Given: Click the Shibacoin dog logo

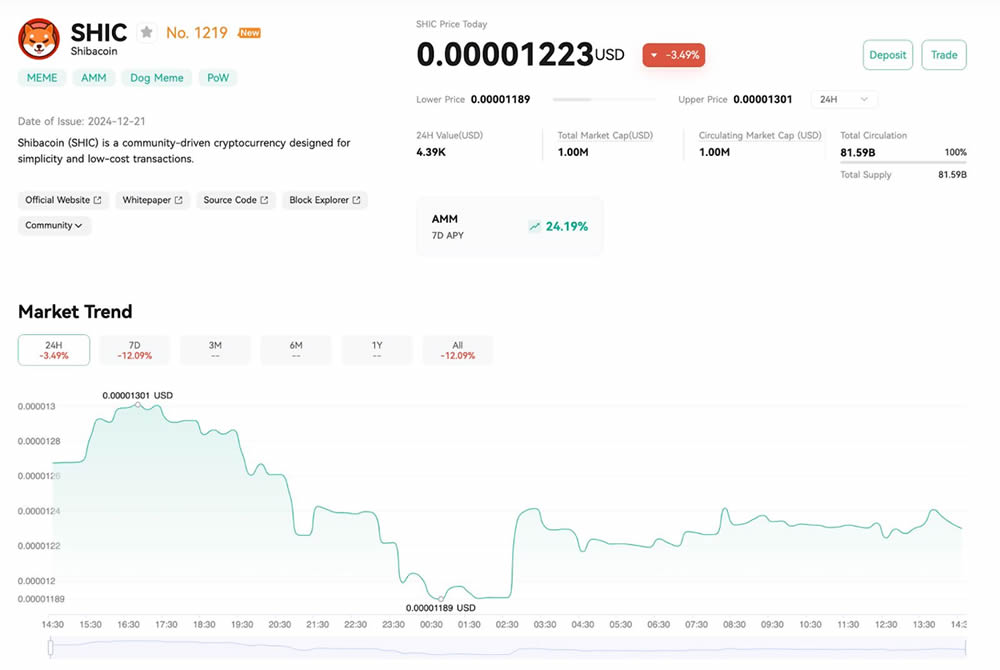Looking at the screenshot, I should (x=39, y=39).
